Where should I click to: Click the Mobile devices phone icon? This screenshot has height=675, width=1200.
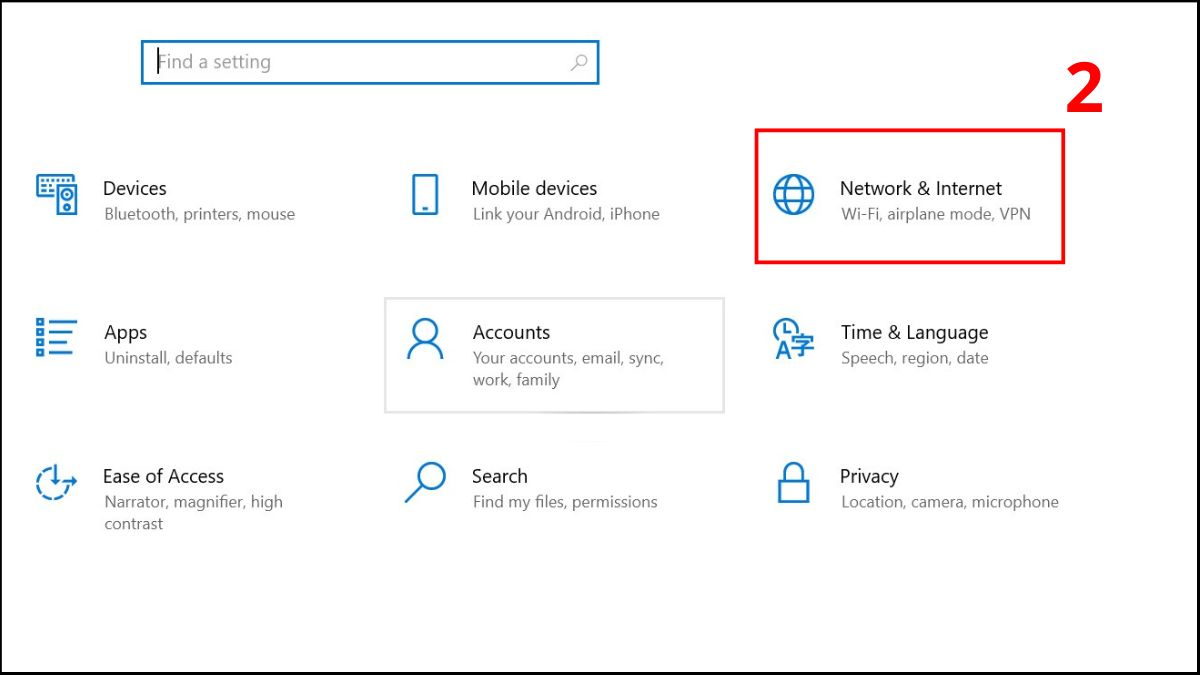tap(425, 194)
